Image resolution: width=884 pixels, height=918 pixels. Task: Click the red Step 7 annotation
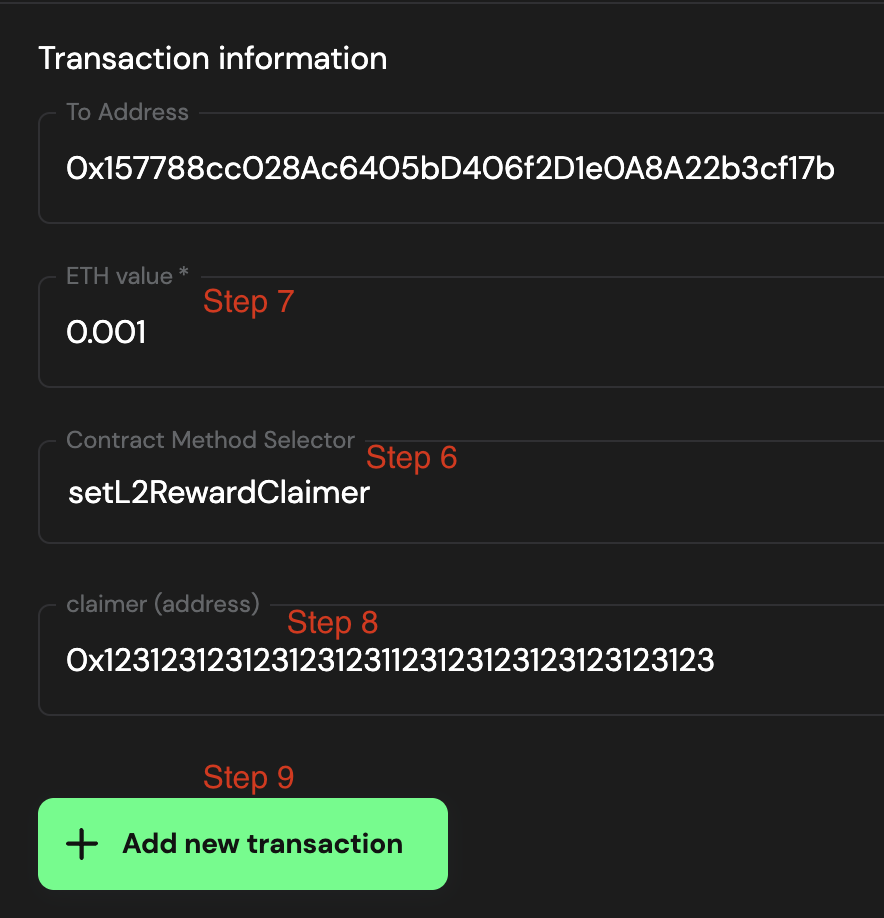[x=248, y=301]
